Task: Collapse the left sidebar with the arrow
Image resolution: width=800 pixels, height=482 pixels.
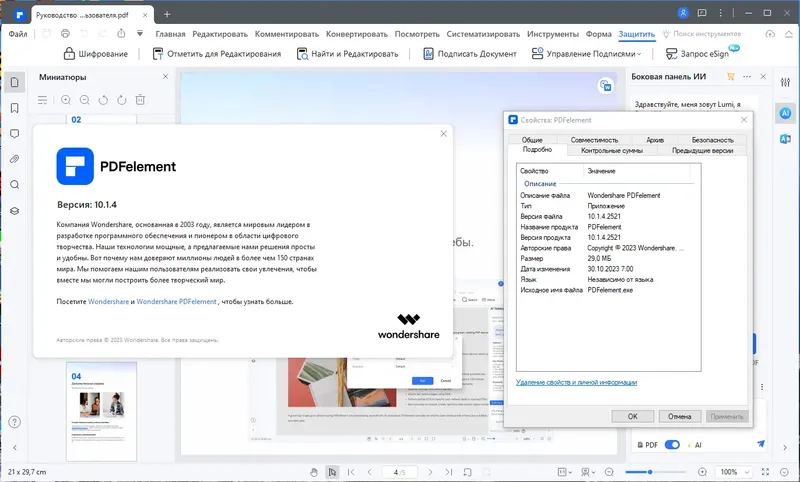Action: click(x=15, y=447)
